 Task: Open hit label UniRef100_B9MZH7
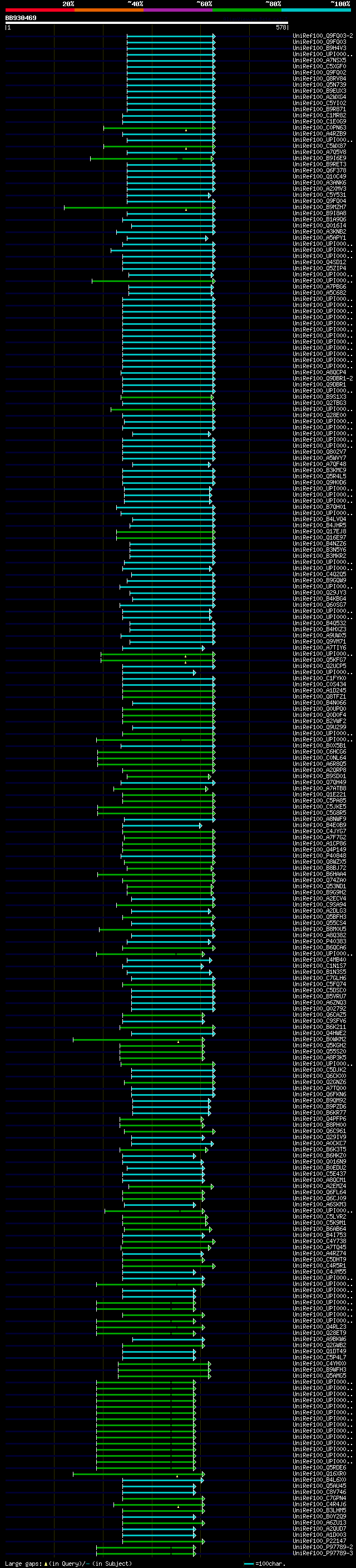[319, 207]
